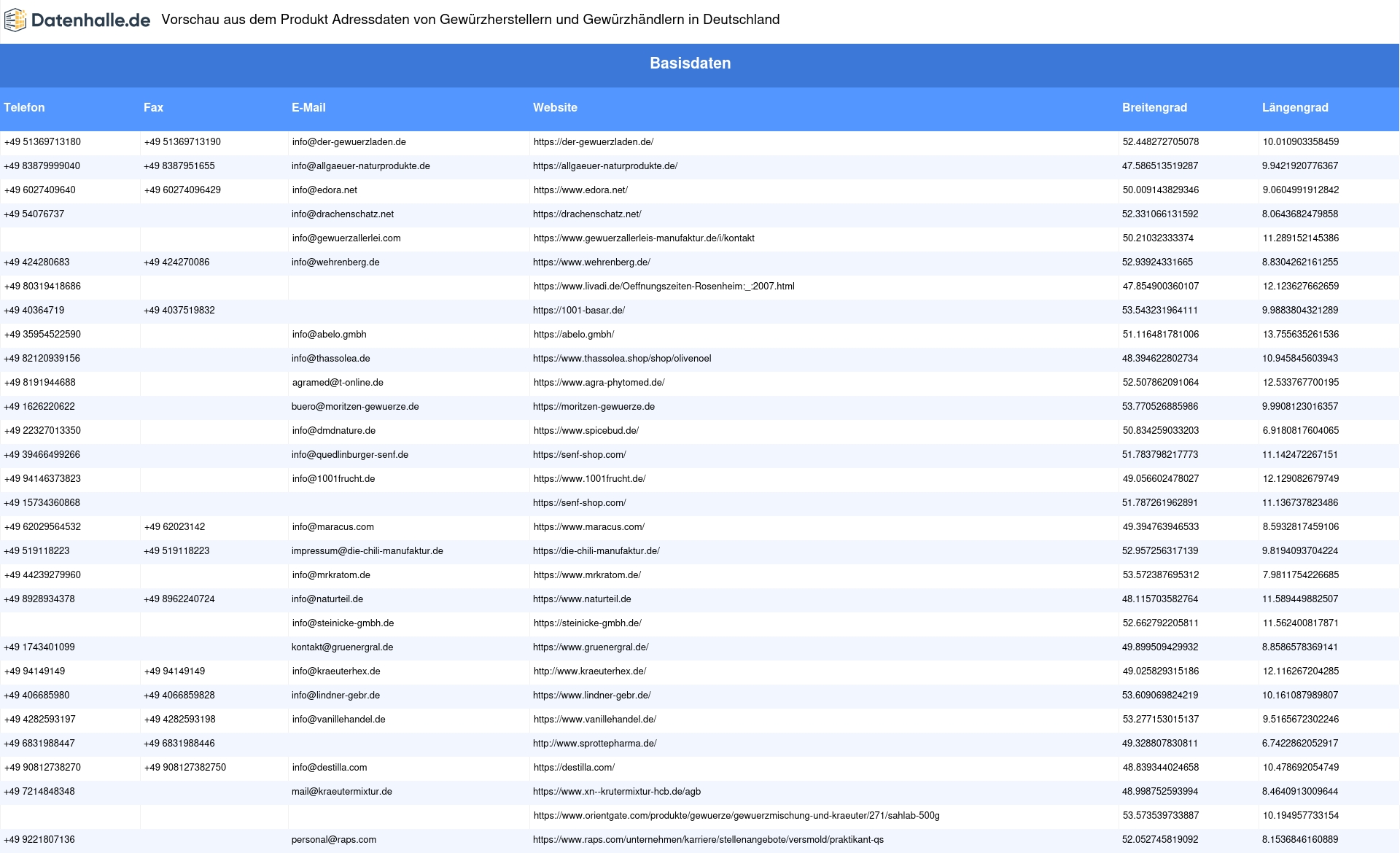The height and width of the screenshot is (853, 1400).
Task: Select fax number +49 60274096429
Action: tap(182, 190)
